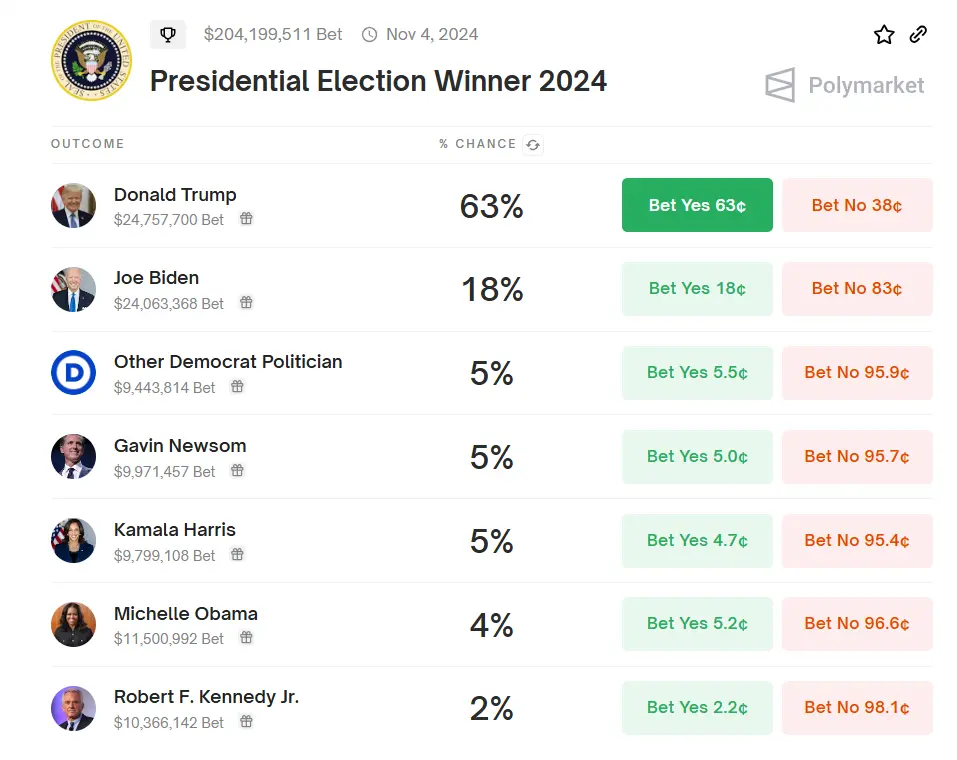Viewport: 957px width, 760px height.
Task: Bet No 95.7¢ on Gavin Newsom
Action: point(857,457)
